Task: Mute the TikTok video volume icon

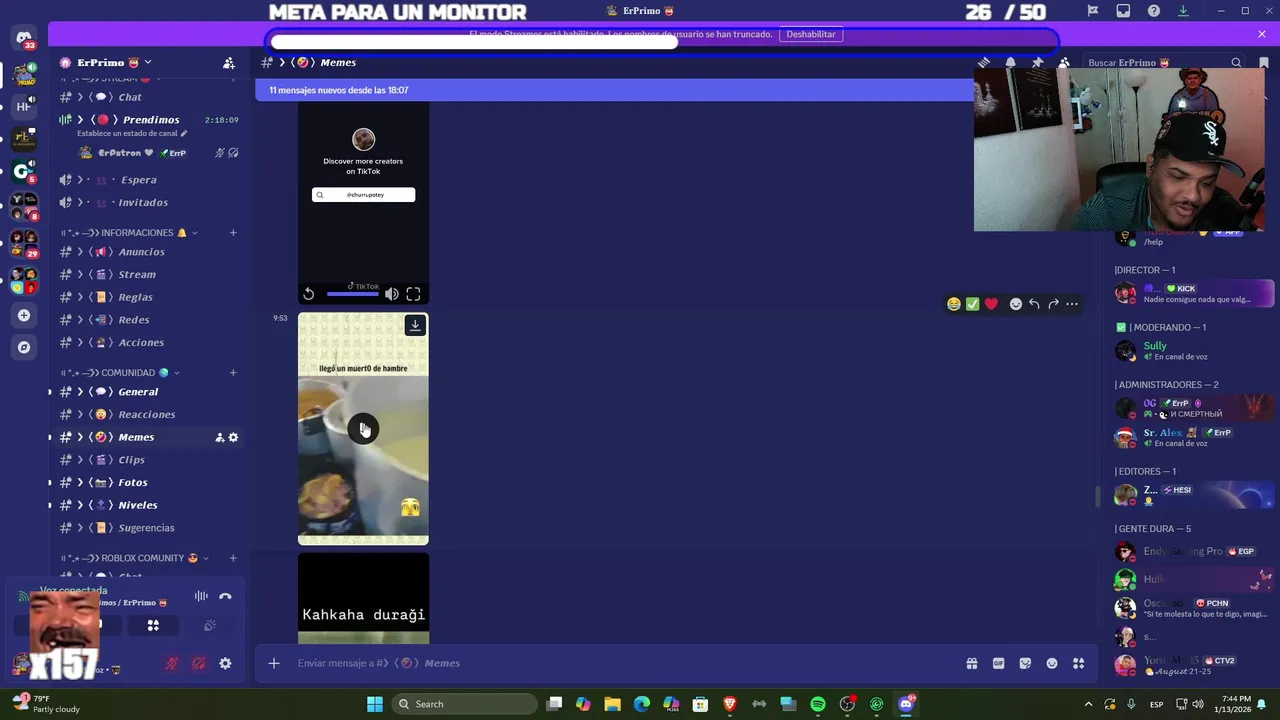Action: [392, 294]
